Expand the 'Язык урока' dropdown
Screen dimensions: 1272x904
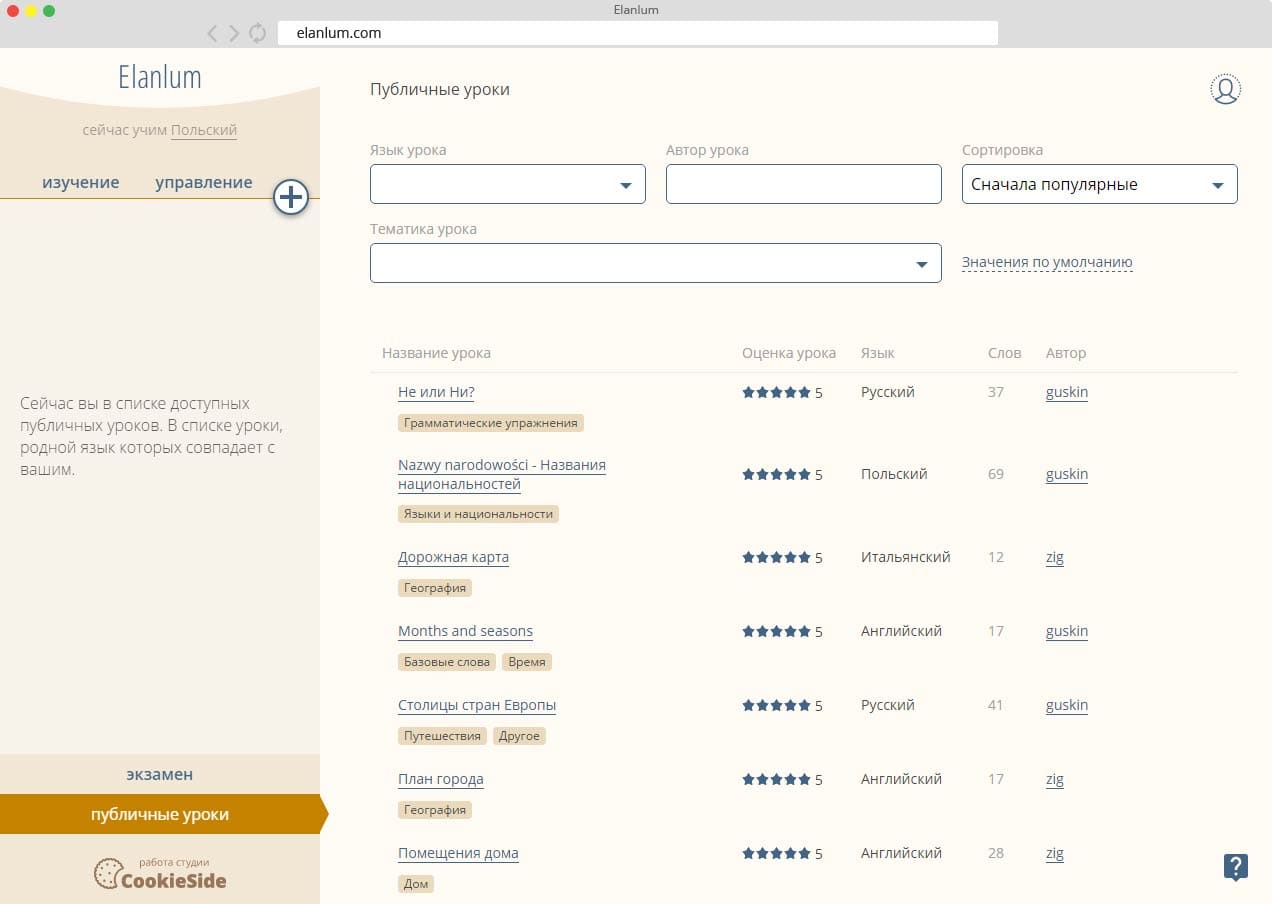pyautogui.click(x=508, y=184)
